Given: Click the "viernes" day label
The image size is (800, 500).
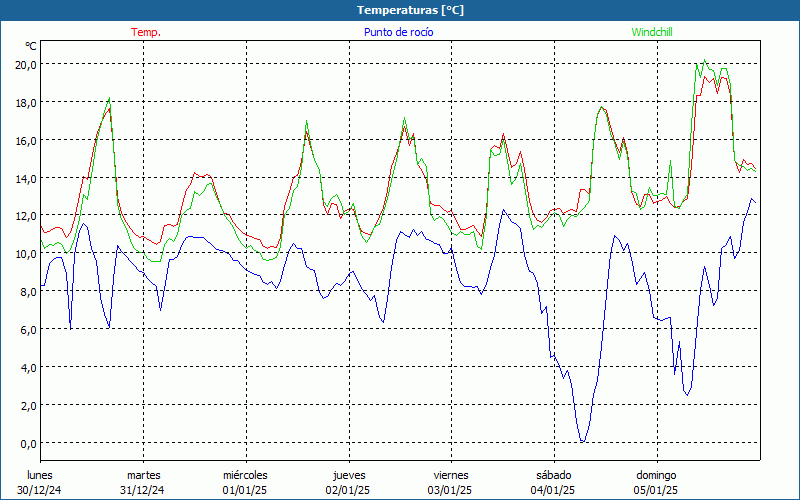Looking at the screenshot, I should coord(451,475).
